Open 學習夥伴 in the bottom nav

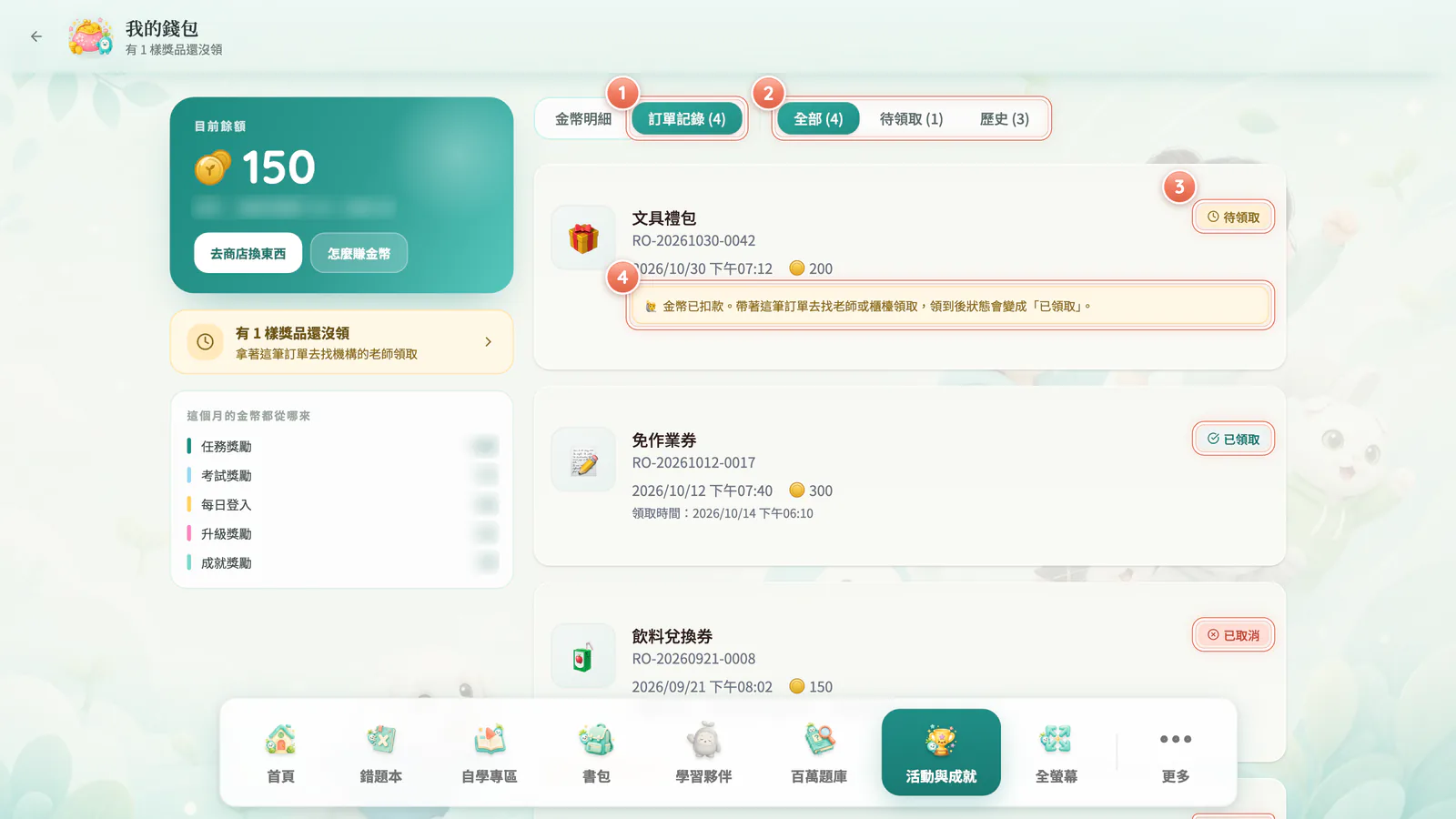click(703, 753)
